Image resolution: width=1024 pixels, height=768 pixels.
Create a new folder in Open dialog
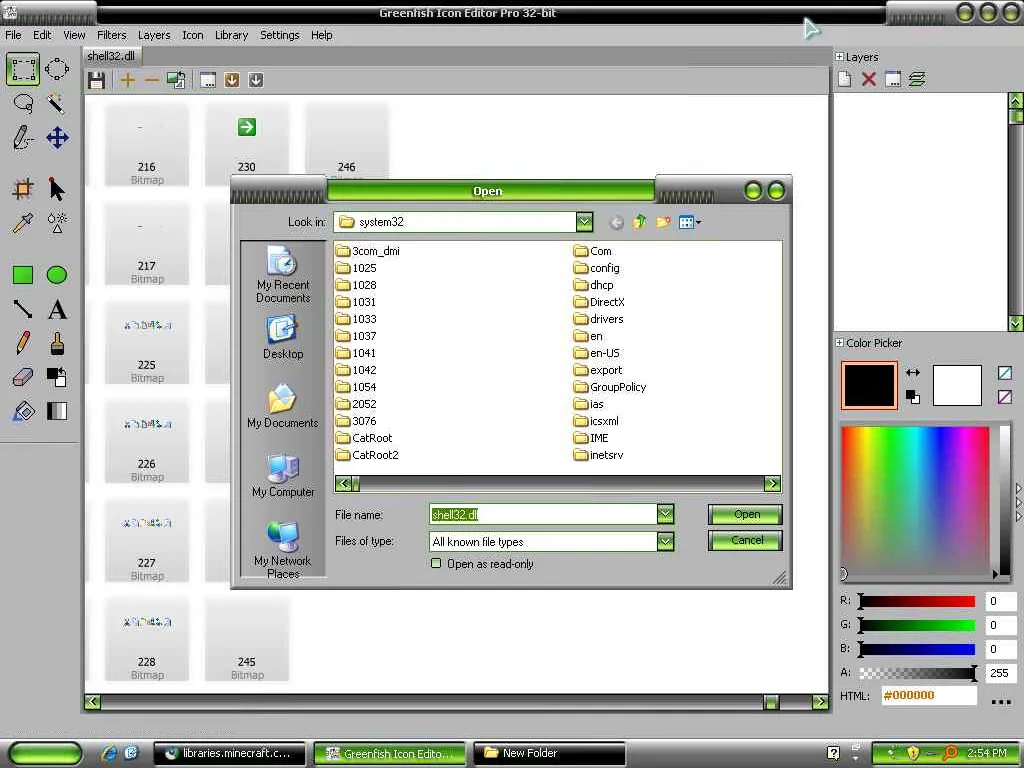tap(663, 223)
